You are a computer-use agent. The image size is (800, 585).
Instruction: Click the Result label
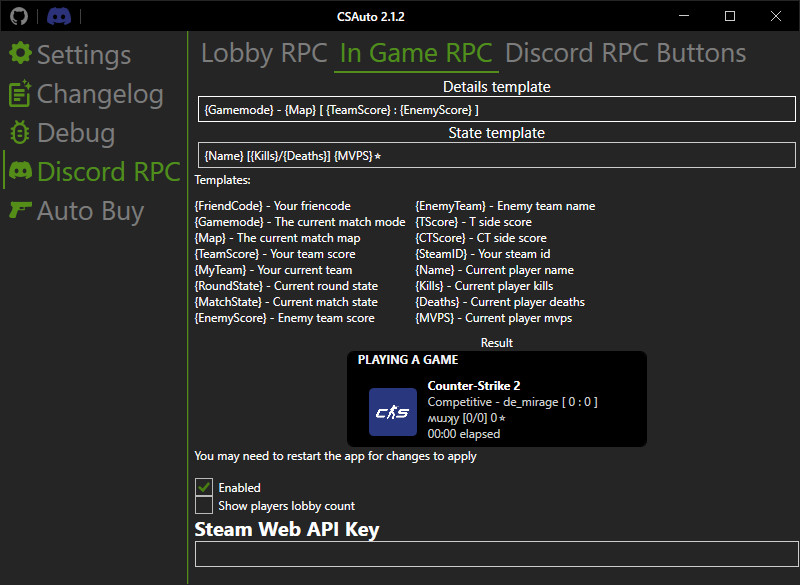click(496, 343)
